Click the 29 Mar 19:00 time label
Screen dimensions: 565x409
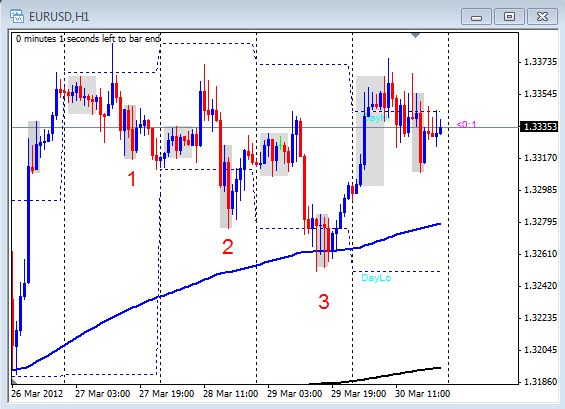[x=359, y=394]
